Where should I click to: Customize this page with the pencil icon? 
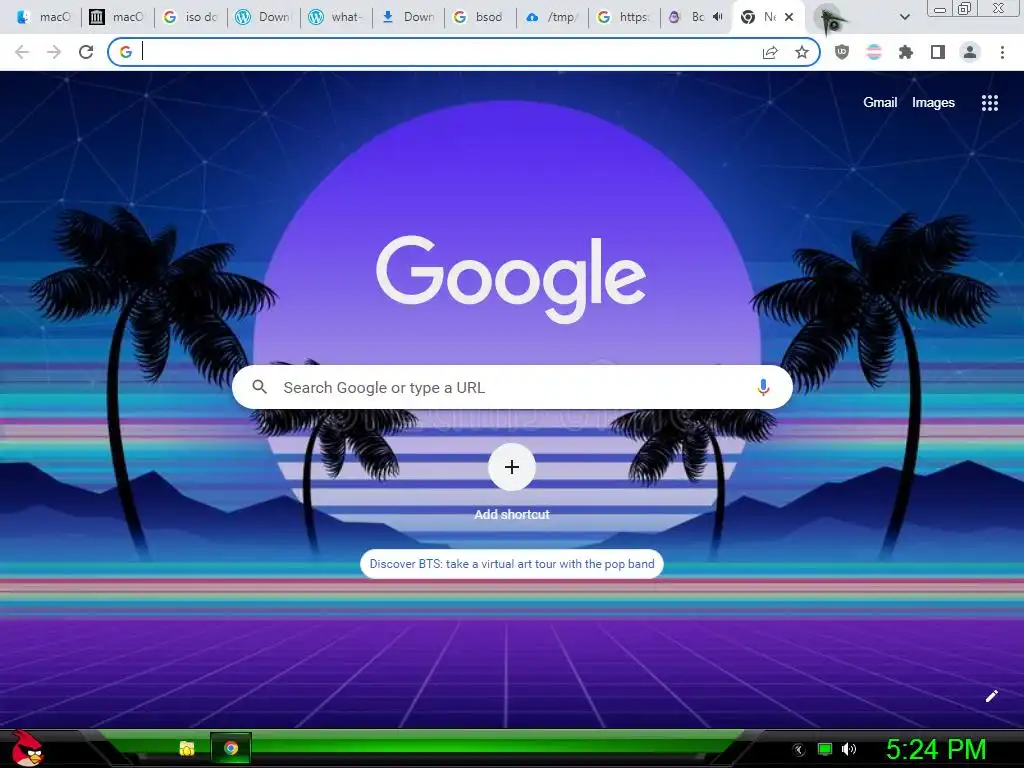[991, 696]
